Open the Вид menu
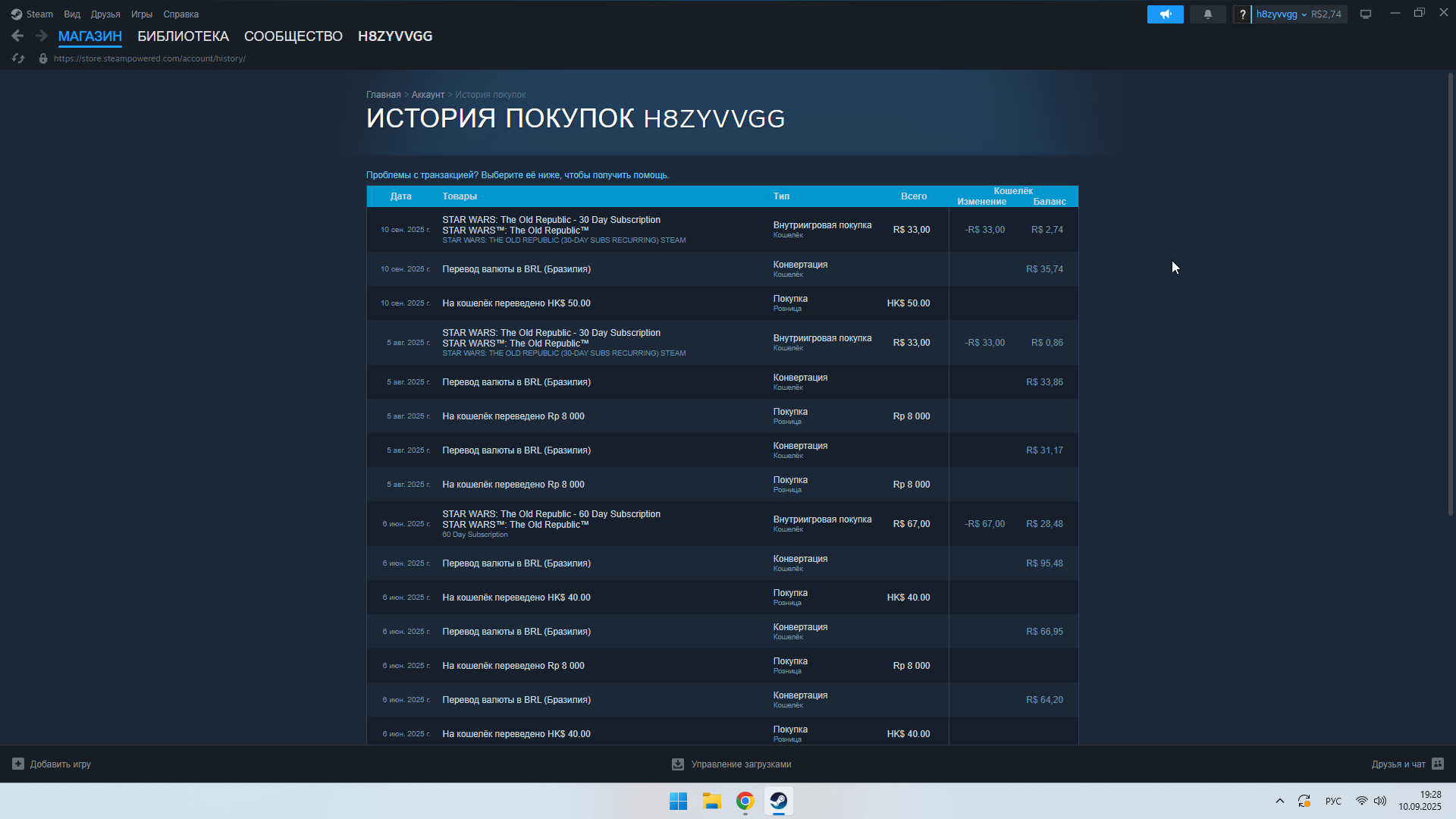1456x819 pixels. [x=72, y=14]
